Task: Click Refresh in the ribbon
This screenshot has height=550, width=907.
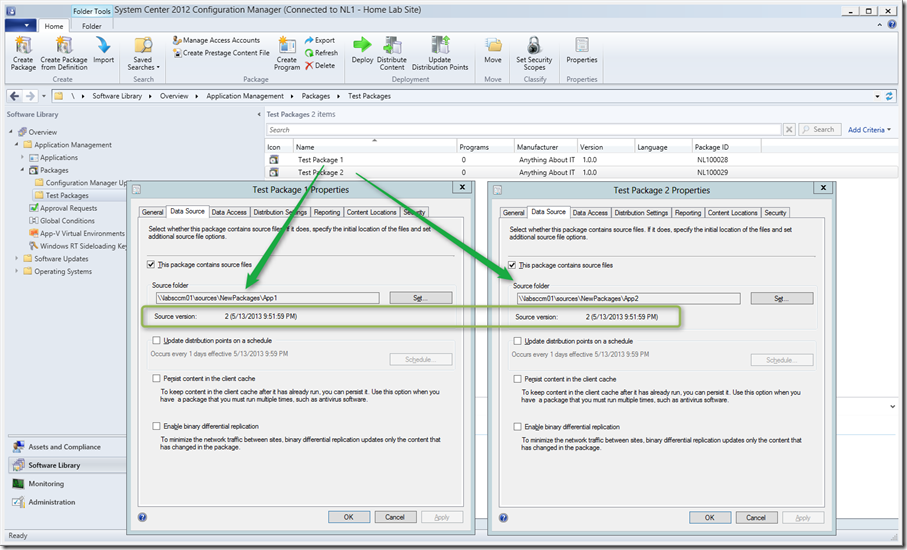Action: tap(321, 53)
